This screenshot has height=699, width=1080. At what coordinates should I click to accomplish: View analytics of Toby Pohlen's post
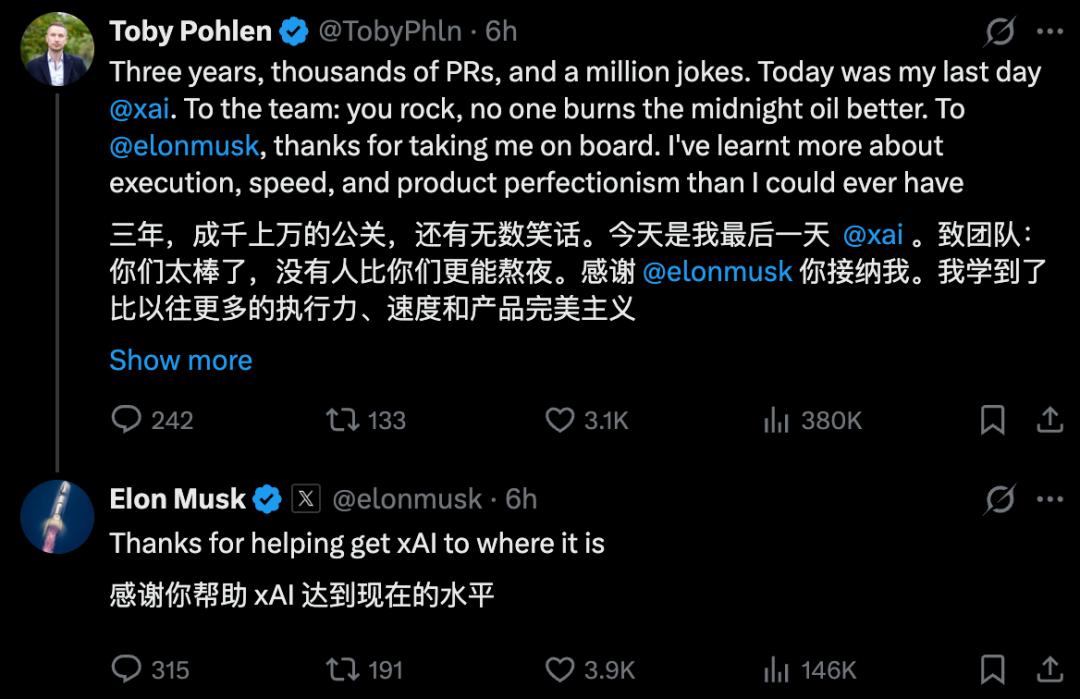pos(776,420)
